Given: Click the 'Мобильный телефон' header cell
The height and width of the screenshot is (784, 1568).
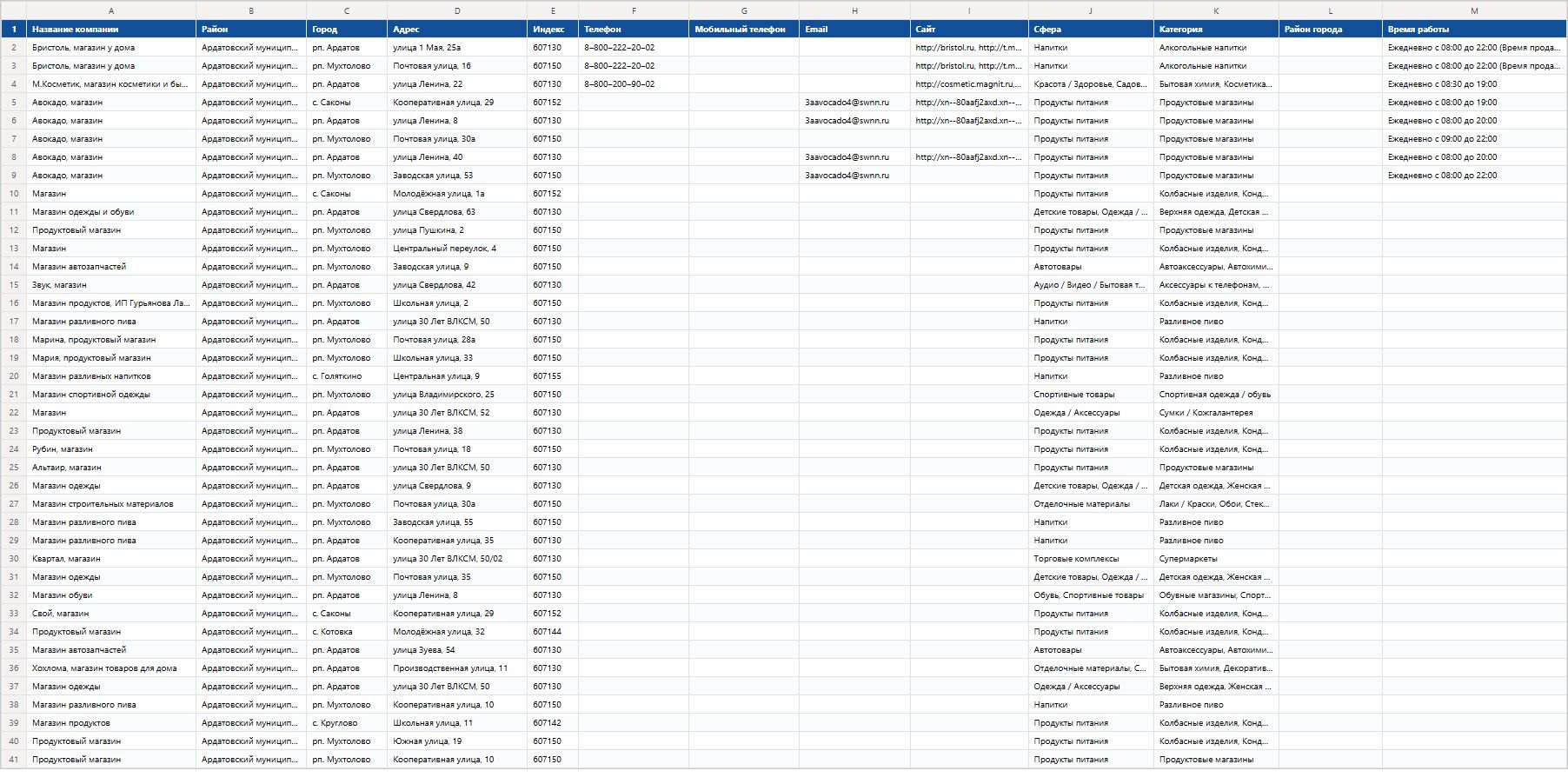Looking at the screenshot, I should tap(744, 30).
